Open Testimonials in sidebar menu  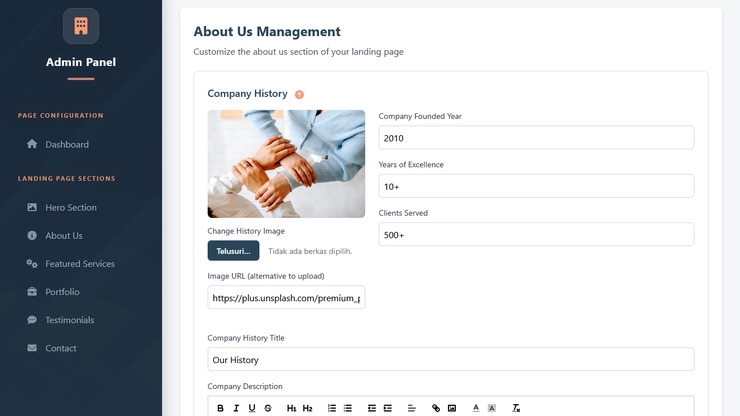(x=69, y=320)
